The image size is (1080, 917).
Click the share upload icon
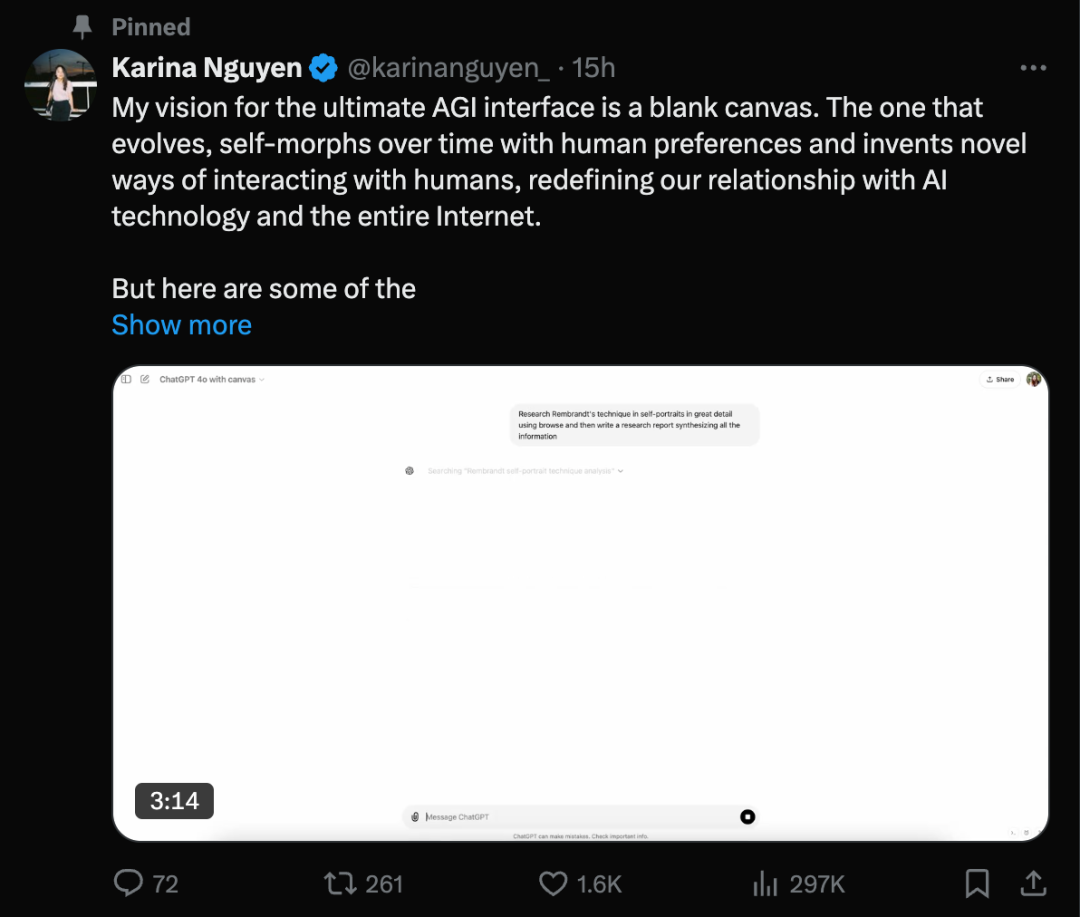tap(1033, 883)
